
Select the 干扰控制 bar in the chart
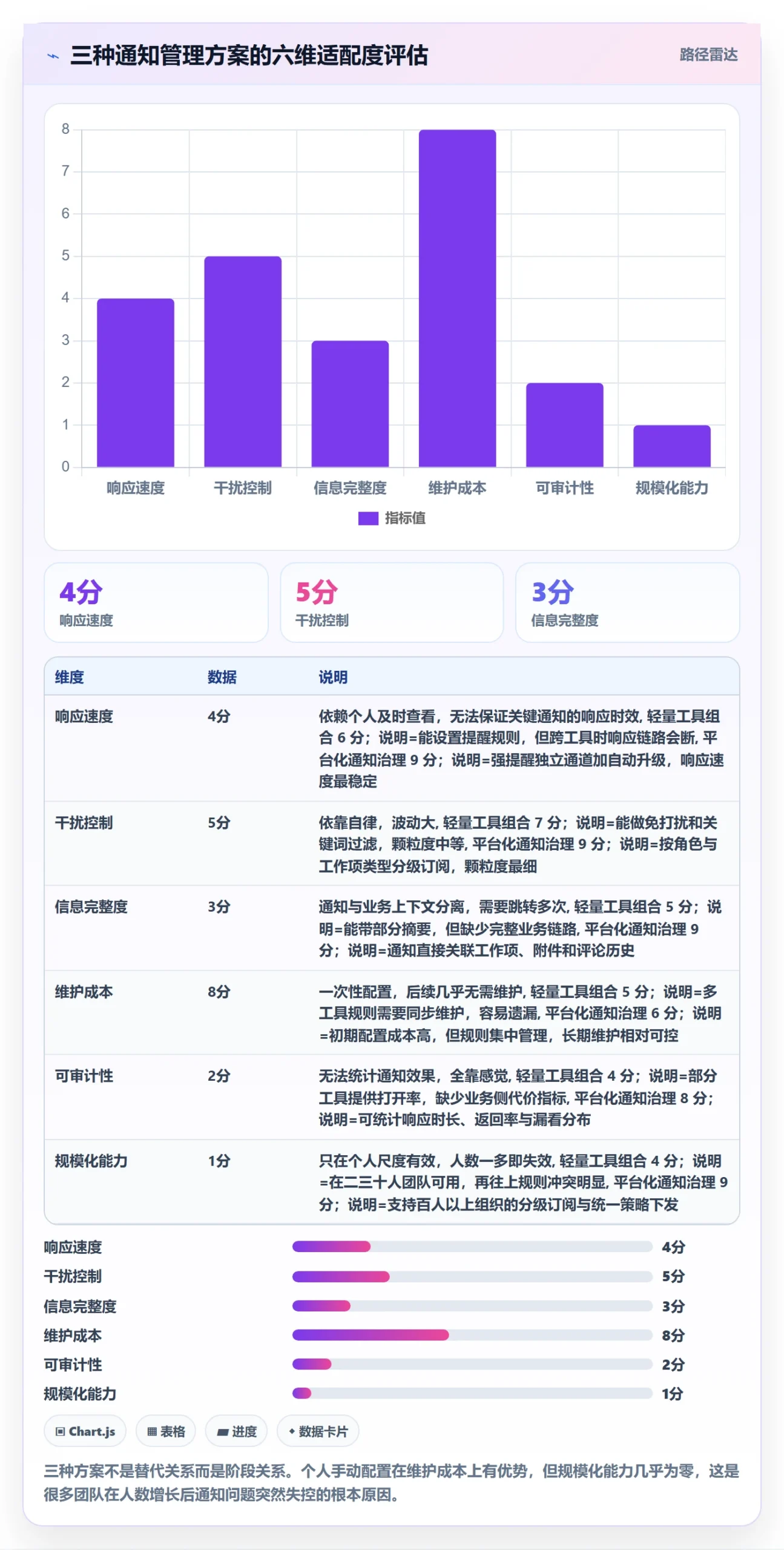coord(243,361)
